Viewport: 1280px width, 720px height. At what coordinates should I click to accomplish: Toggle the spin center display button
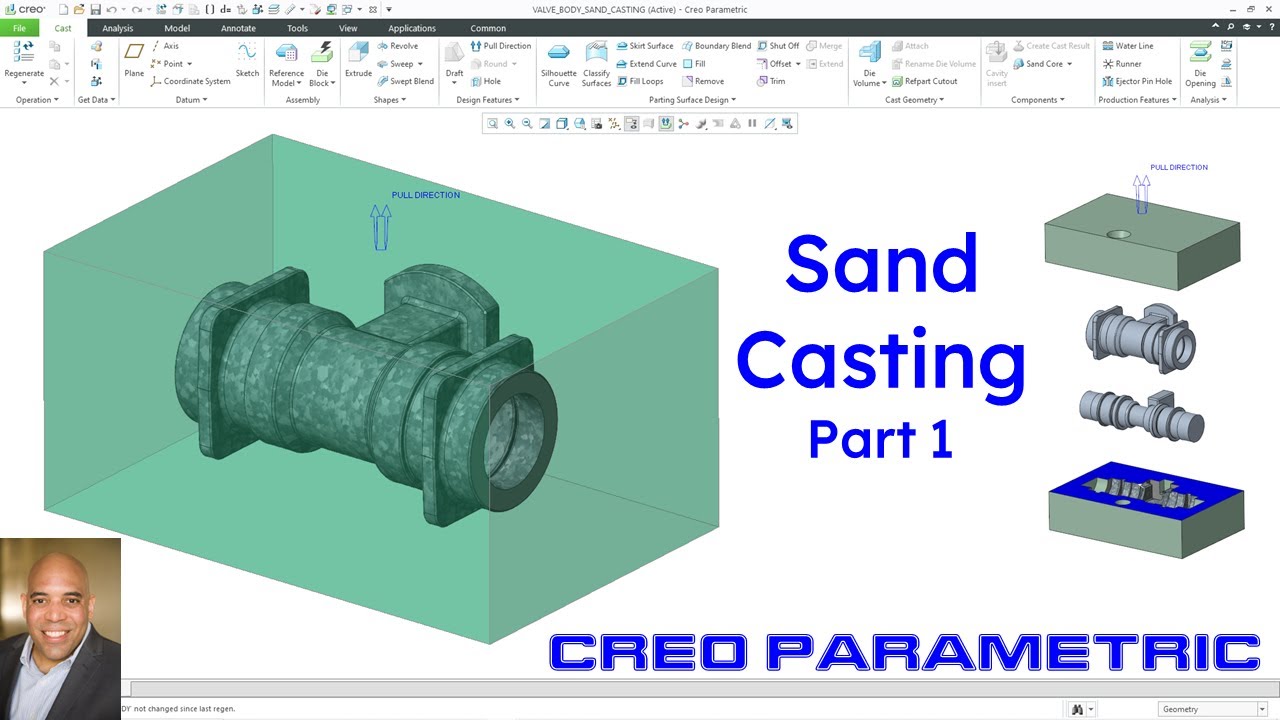[684, 124]
